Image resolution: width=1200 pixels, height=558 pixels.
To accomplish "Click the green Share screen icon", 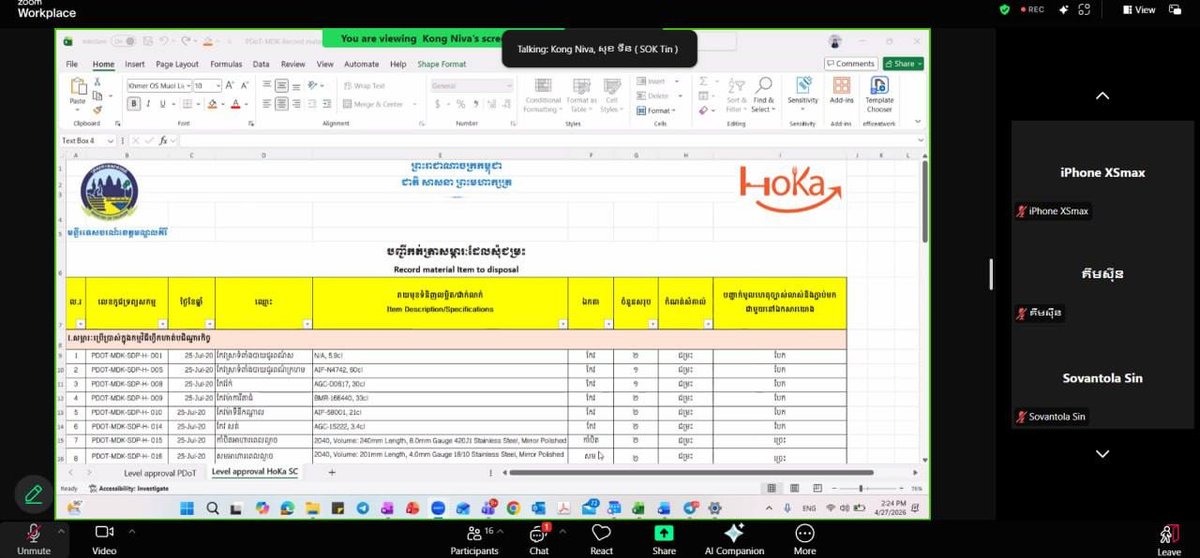I will 664,533.
